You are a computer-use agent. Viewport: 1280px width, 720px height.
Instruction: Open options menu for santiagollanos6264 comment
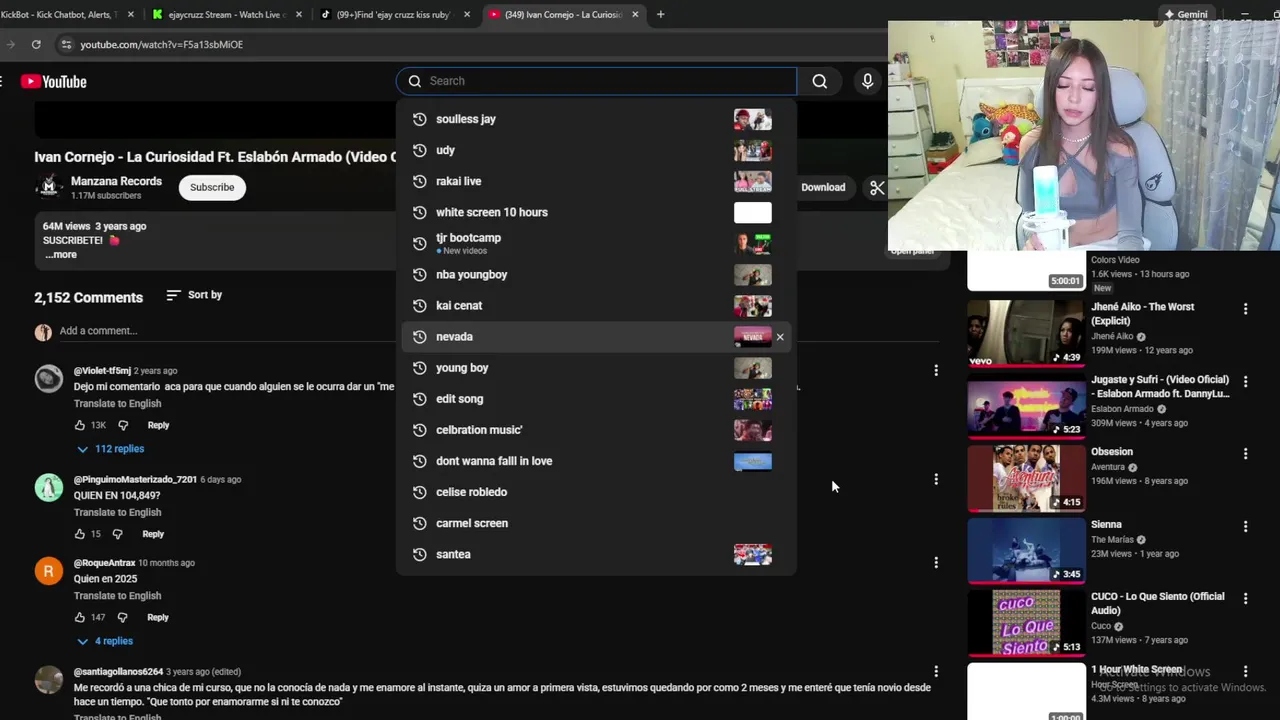coord(936,671)
